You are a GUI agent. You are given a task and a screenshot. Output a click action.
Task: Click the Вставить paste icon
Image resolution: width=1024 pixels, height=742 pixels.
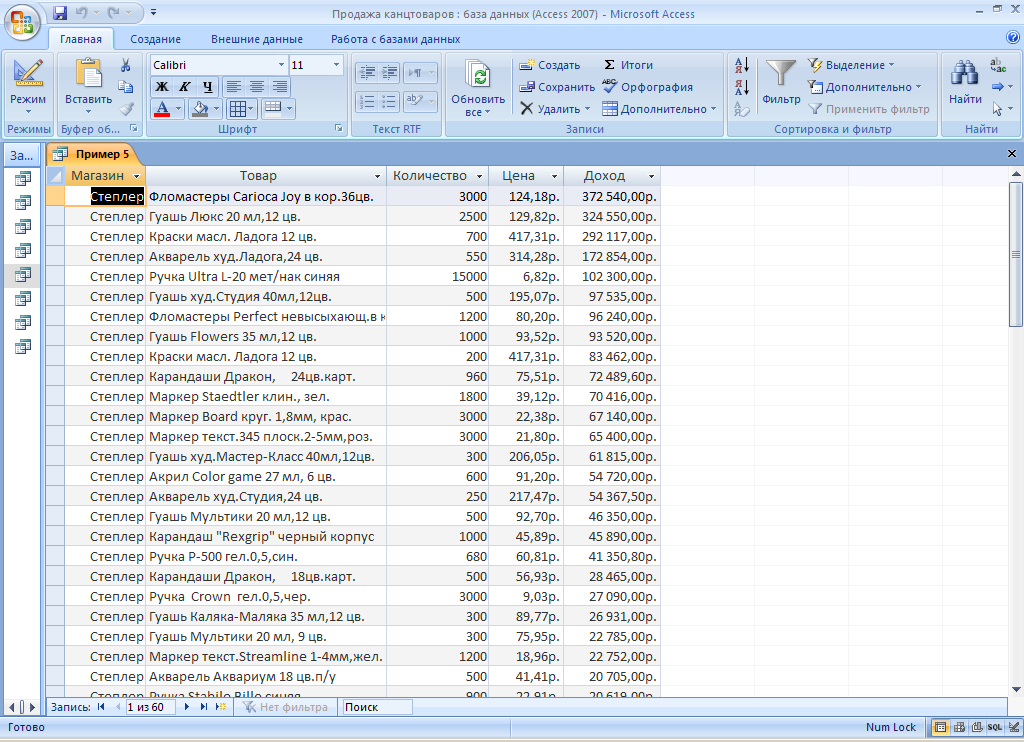point(89,73)
